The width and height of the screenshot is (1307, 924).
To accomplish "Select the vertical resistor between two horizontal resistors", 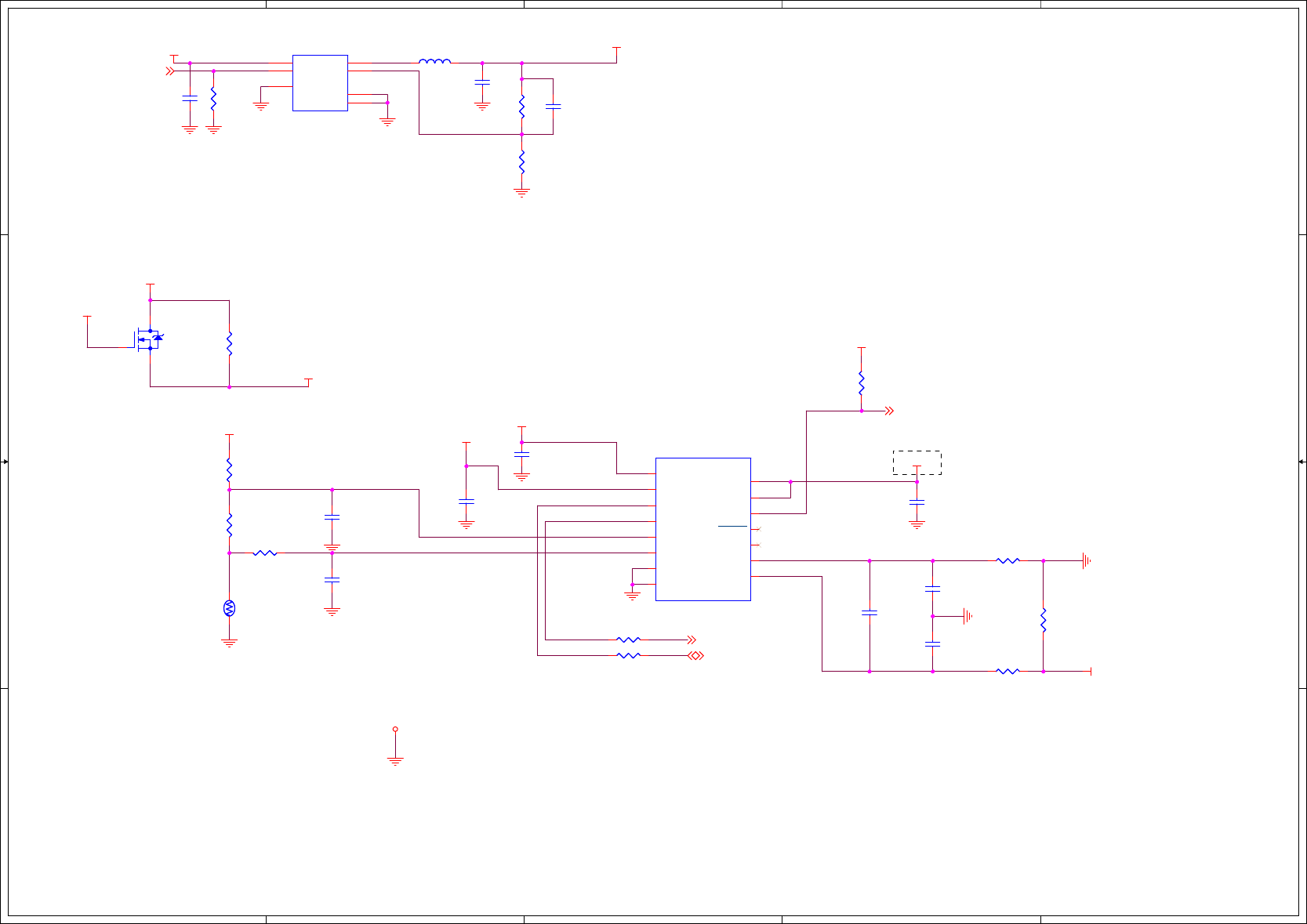I will point(1043,619).
